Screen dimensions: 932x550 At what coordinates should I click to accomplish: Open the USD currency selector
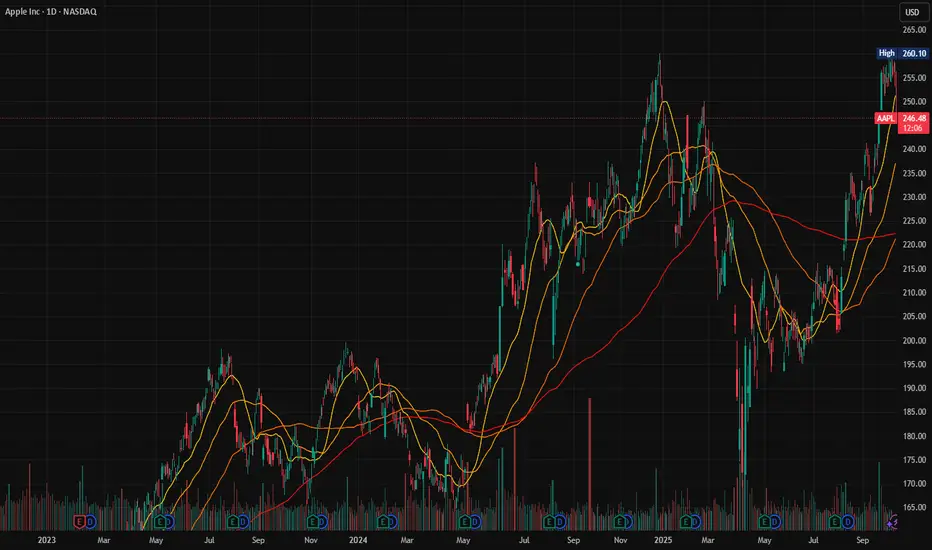click(912, 12)
